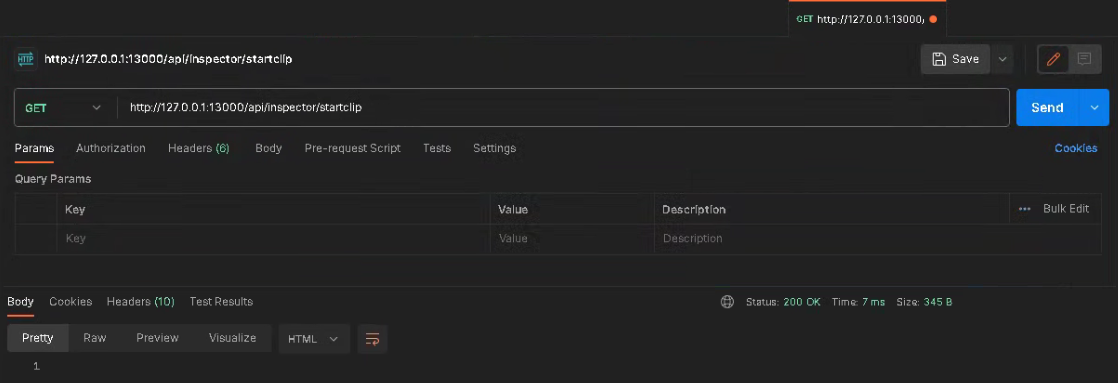Switch response view to Raw
The image size is (1118, 383).
point(95,338)
